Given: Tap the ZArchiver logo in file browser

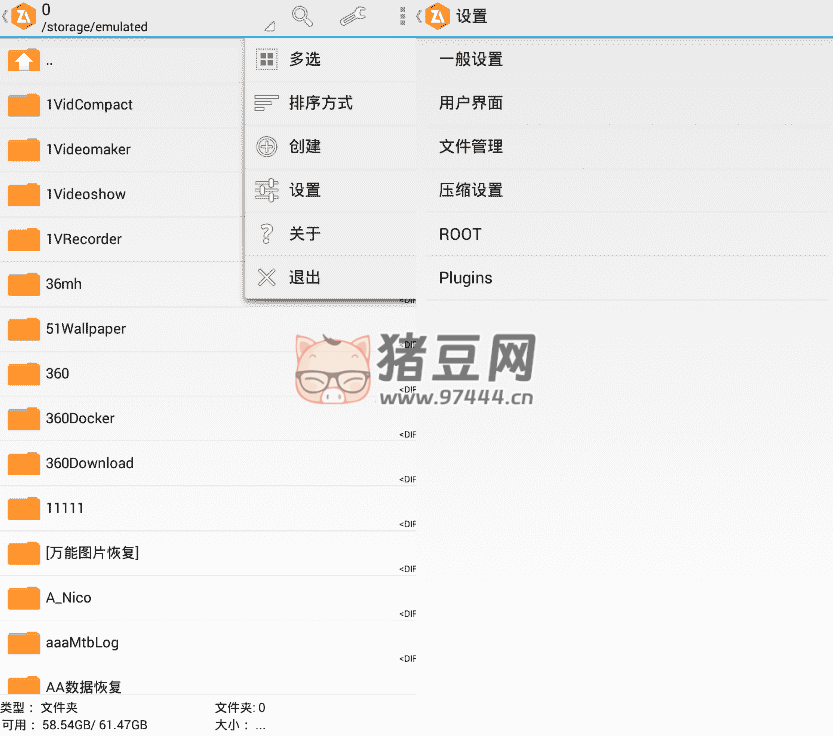Looking at the screenshot, I should point(23,16).
